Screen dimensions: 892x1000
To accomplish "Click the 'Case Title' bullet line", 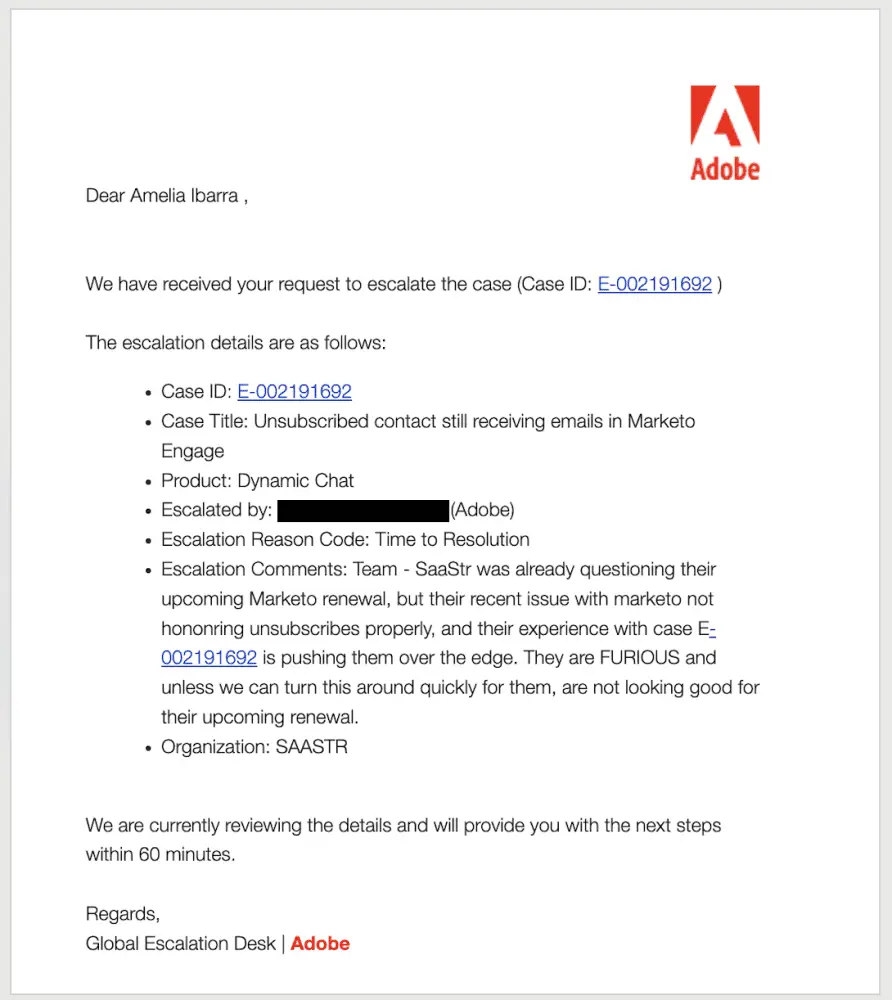I will [x=428, y=422].
